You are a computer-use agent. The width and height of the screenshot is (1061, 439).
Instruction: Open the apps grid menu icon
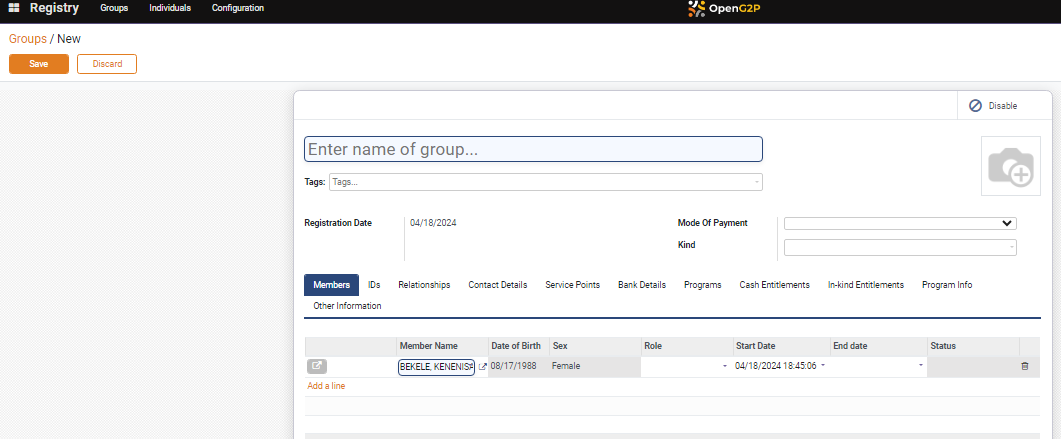(14, 8)
